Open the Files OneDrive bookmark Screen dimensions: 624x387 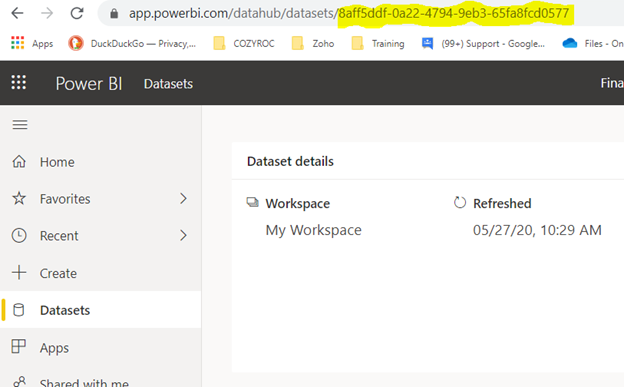(x=593, y=43)
